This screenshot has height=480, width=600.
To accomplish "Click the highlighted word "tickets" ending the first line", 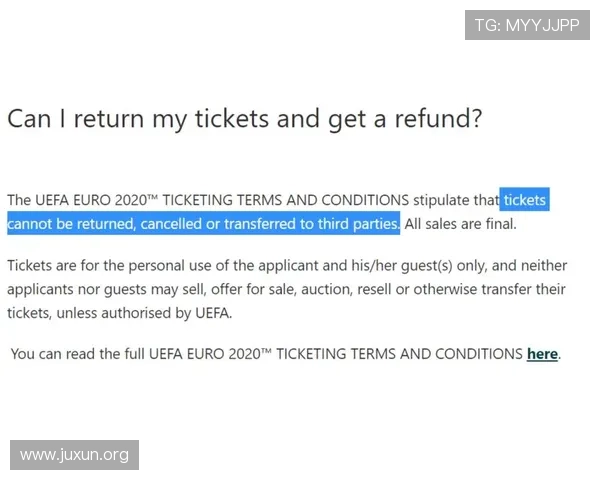I will (524, 200).
